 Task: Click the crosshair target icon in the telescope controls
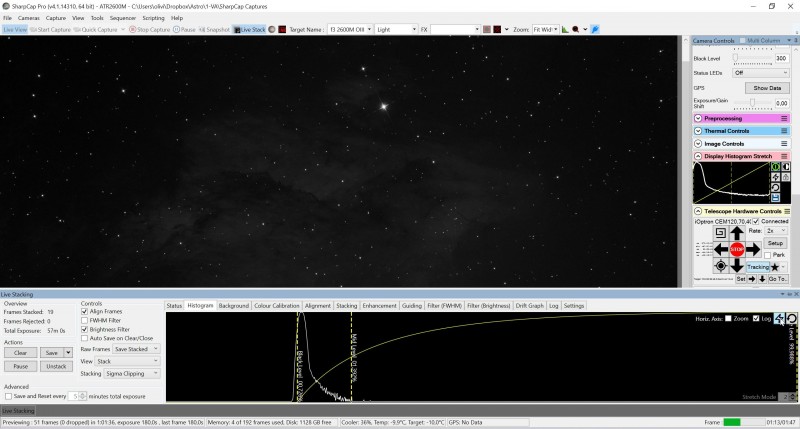(x=720, y=266)
